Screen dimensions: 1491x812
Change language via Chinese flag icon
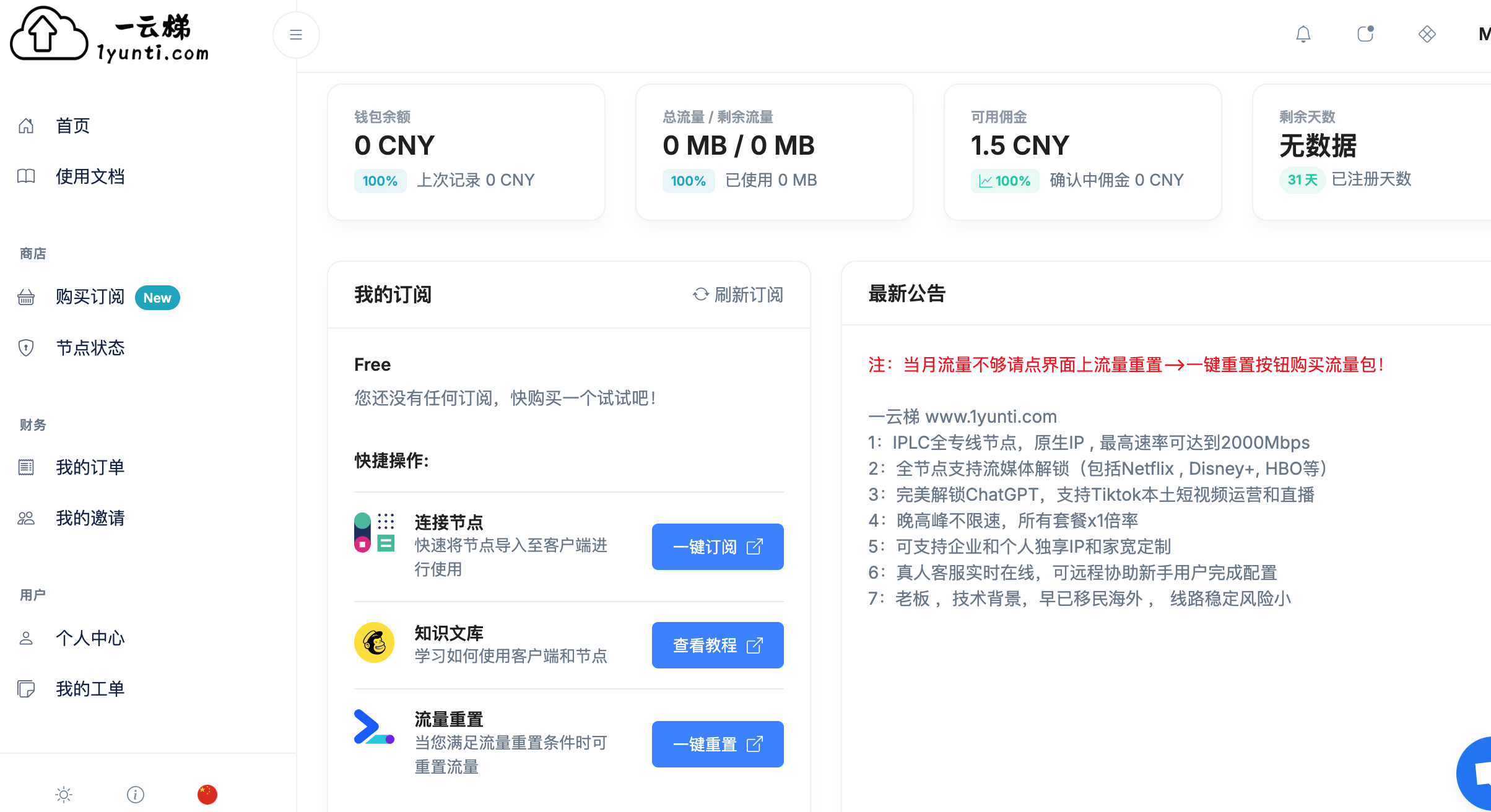pyautogui.click(x=207, y=794)
